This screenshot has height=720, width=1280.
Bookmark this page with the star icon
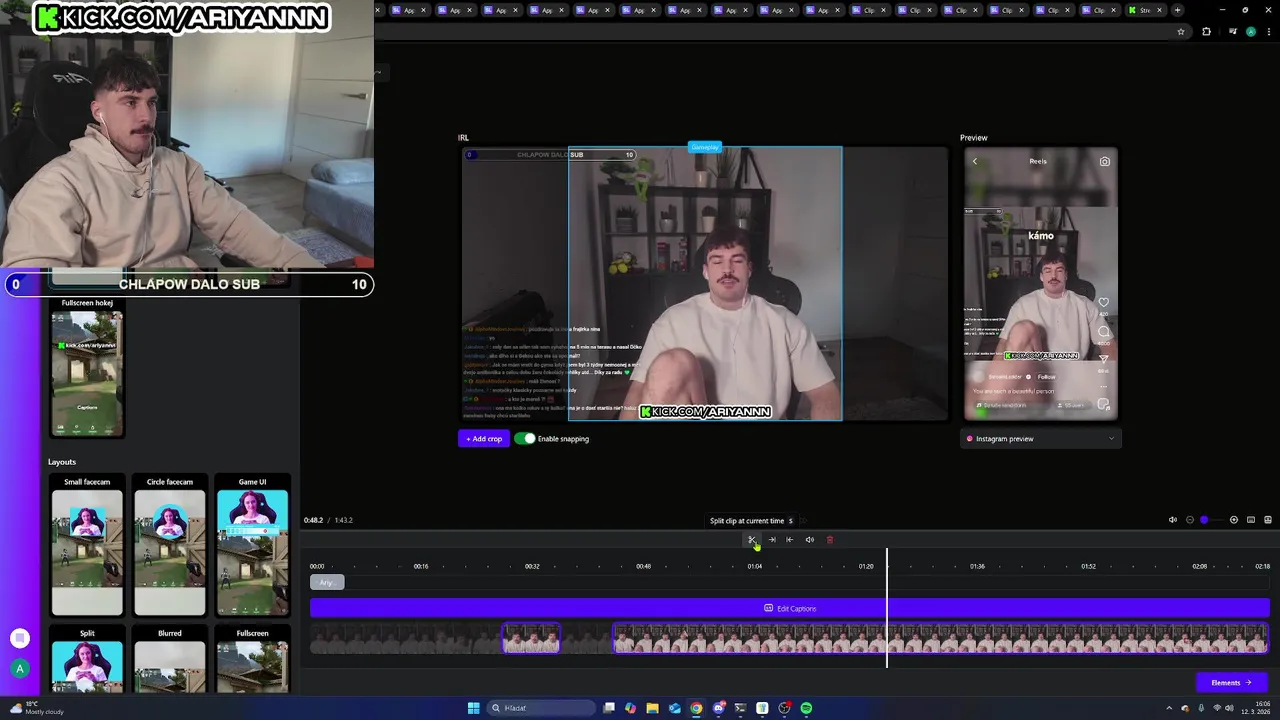[x=1181, y=31]
